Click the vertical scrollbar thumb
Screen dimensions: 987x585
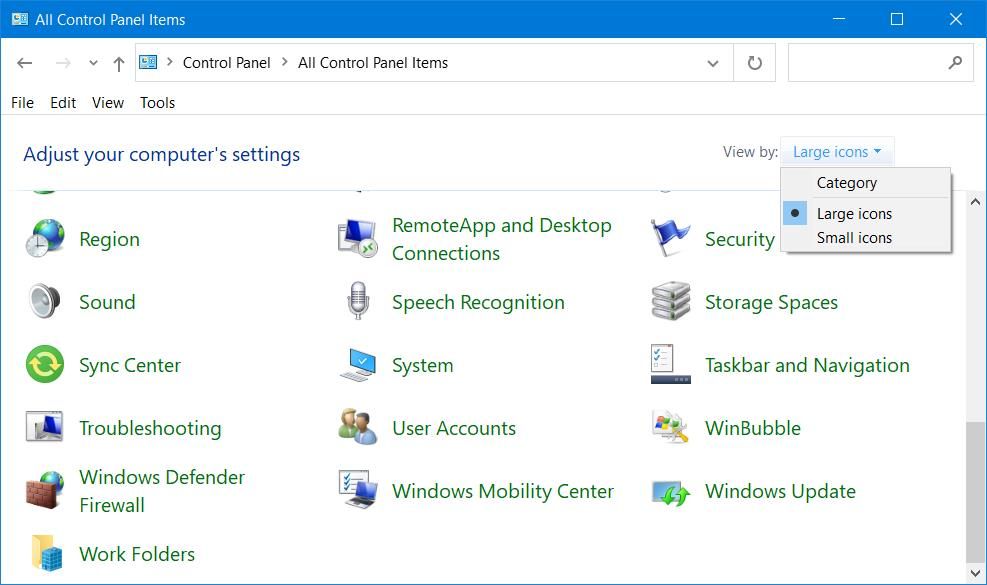pyautogui.click(x=975, y=490)
